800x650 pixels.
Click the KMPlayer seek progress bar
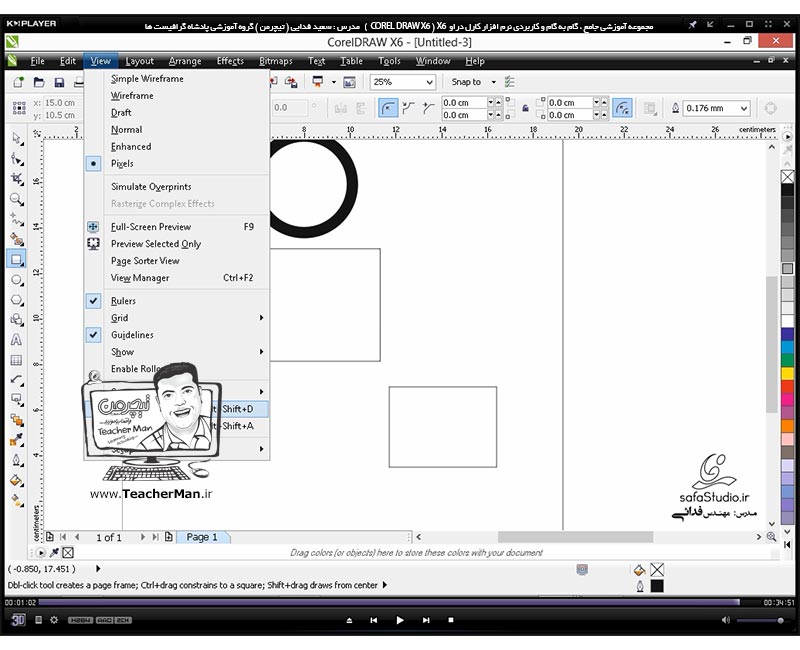coord(399,603)
